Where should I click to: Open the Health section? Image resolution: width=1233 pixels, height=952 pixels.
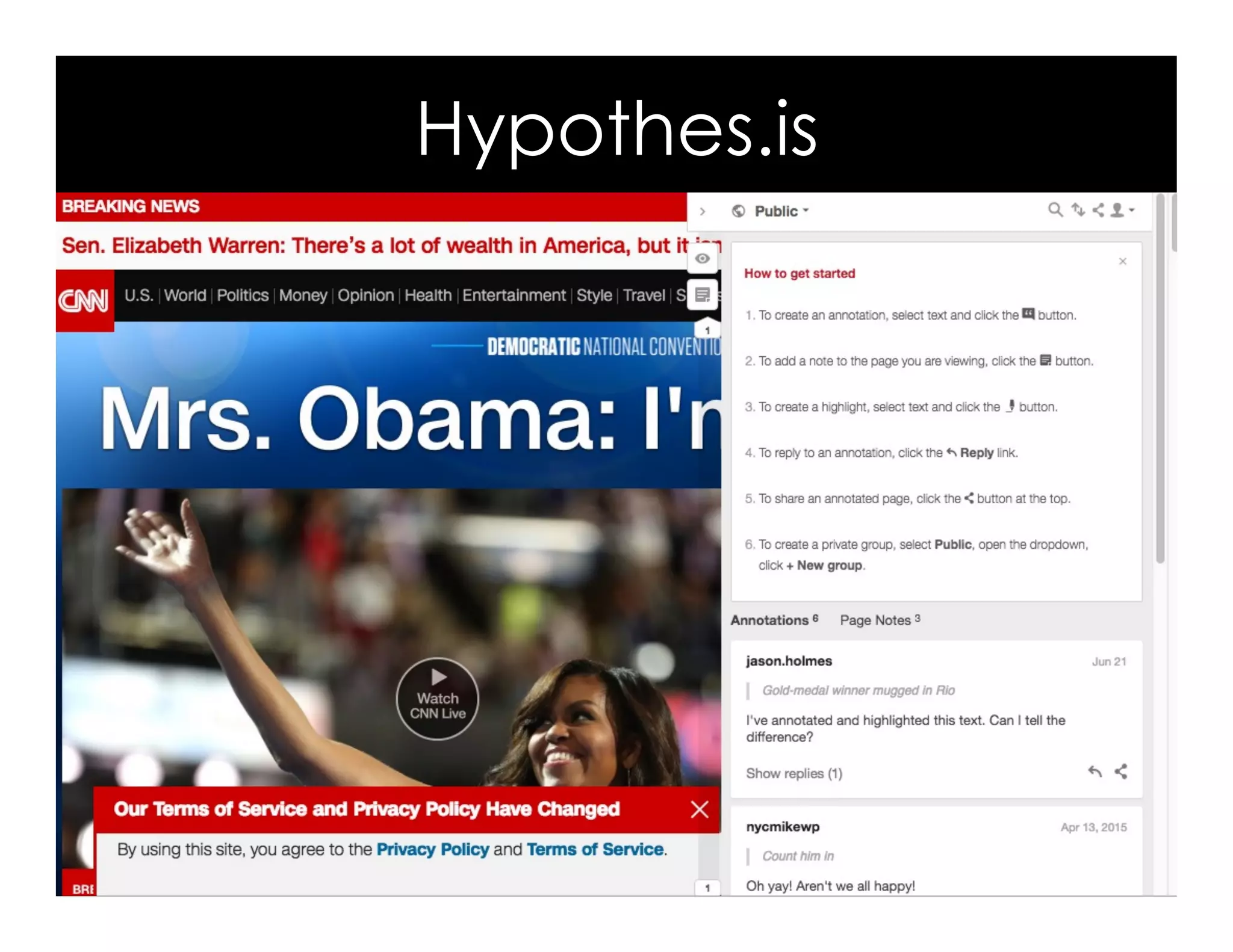point(428,295)
